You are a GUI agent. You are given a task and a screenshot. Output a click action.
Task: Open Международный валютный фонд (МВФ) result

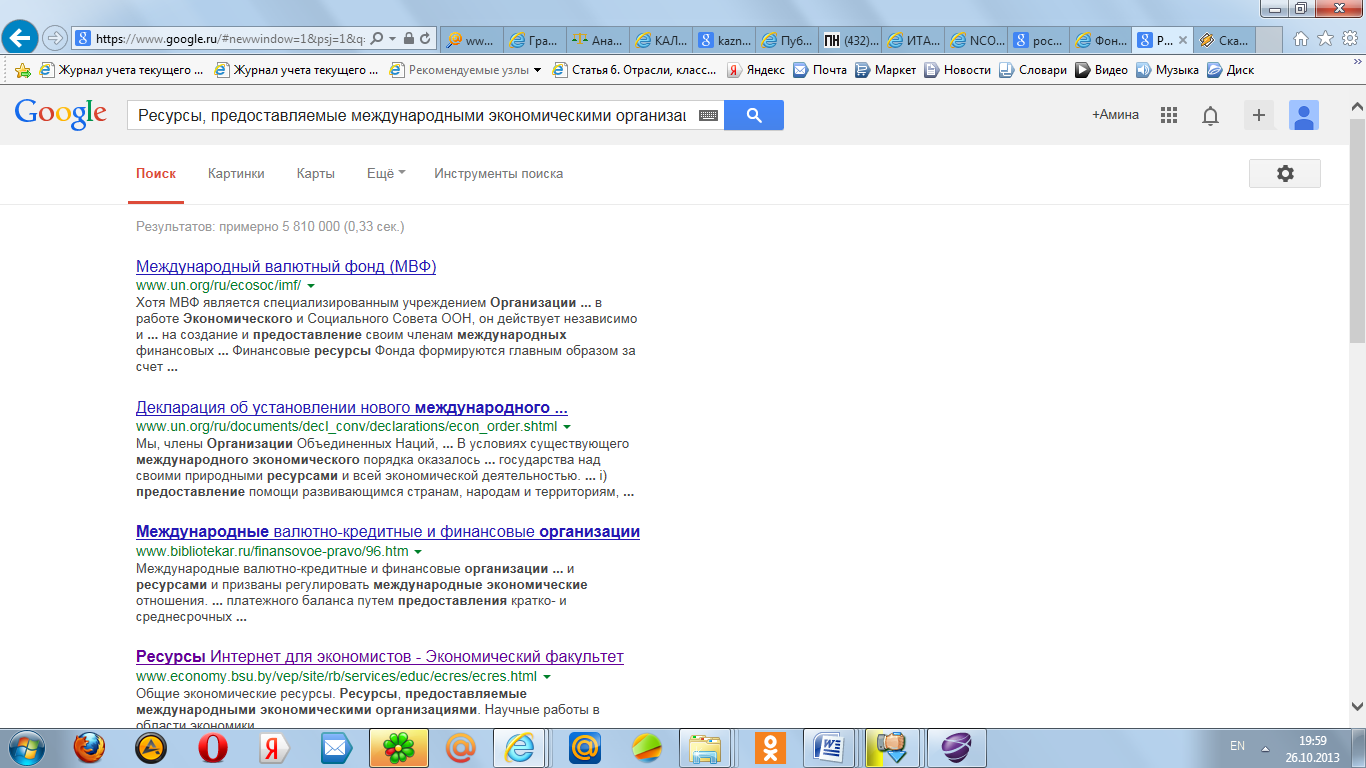click(286, 267)
